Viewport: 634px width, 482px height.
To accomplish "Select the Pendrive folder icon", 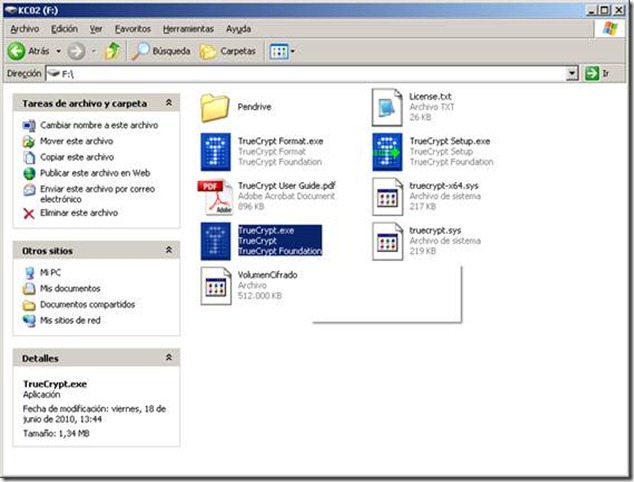I will pos(215,108).
